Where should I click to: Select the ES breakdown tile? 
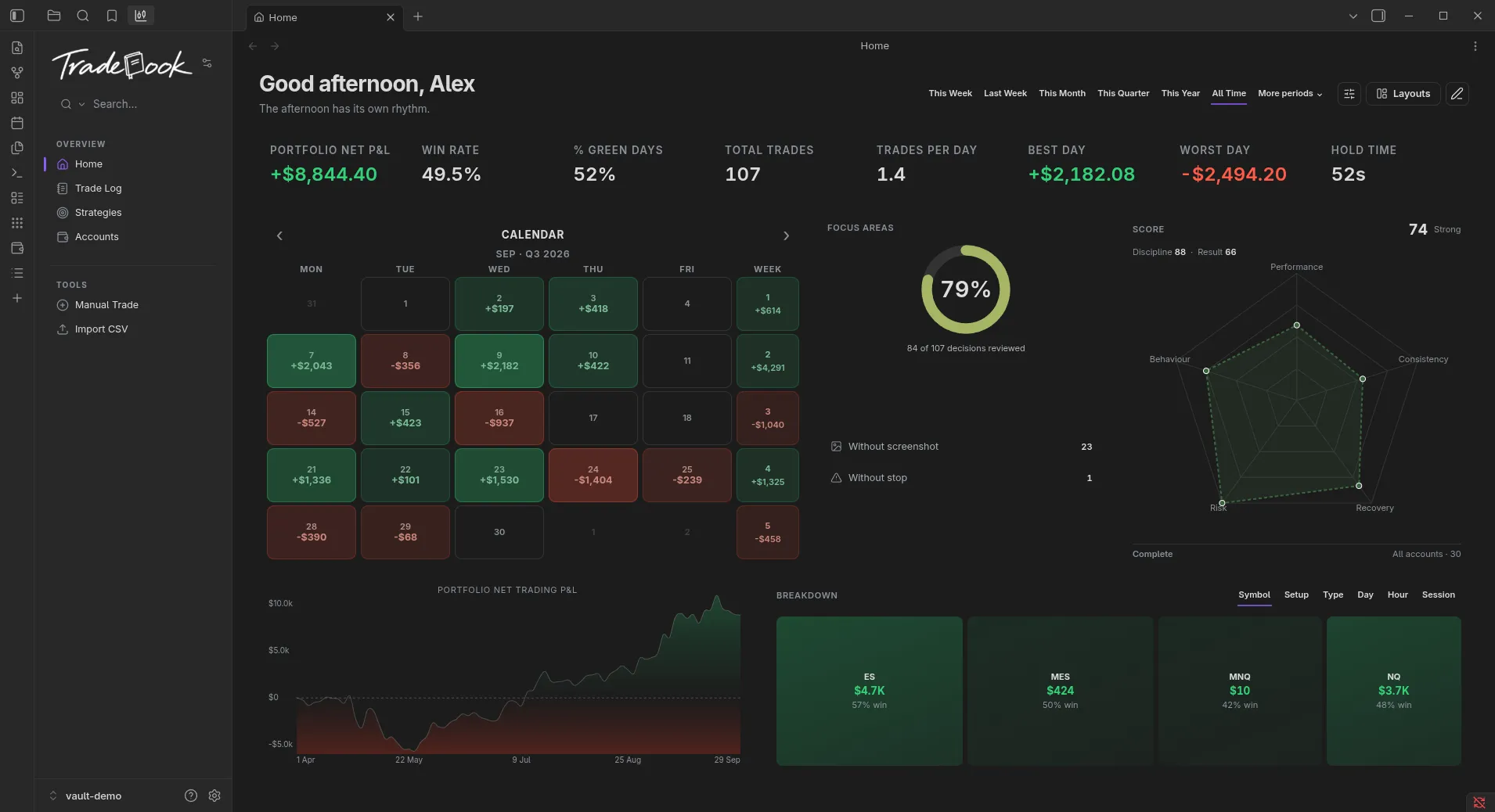pyautogui.click(x=870, y=691)
